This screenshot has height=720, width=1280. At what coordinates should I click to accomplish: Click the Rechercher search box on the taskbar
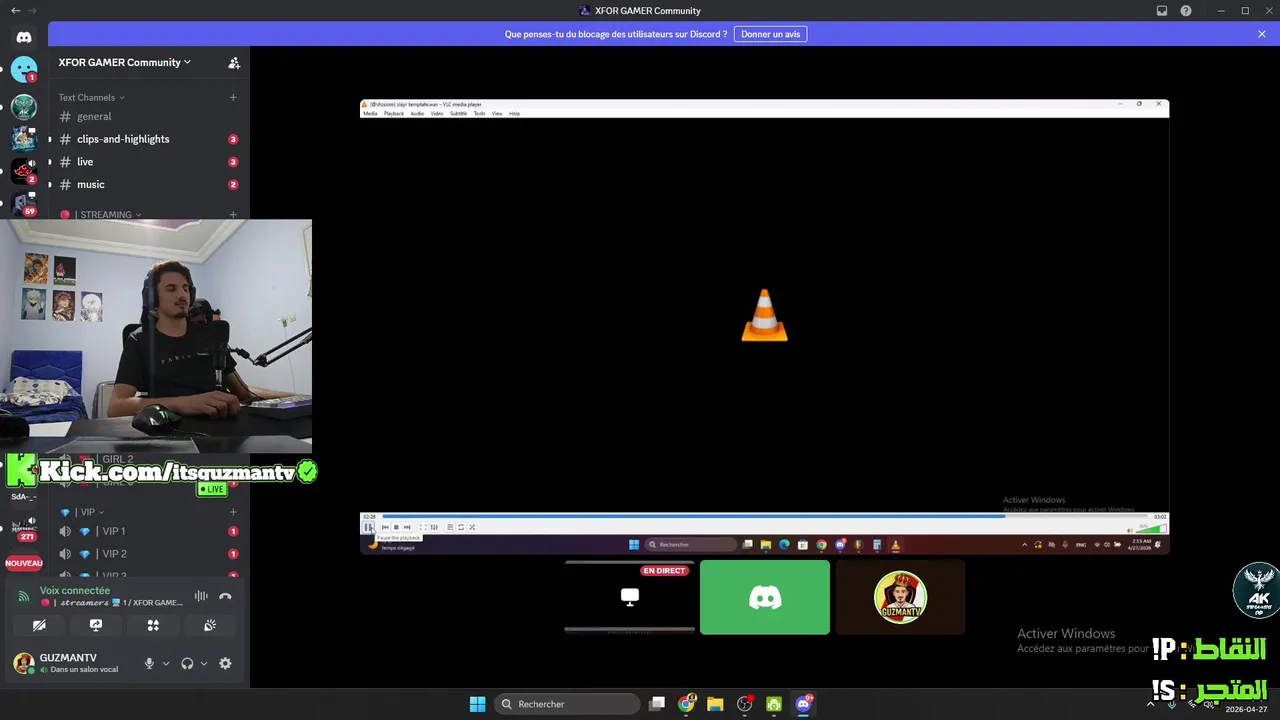pos(568,704)
